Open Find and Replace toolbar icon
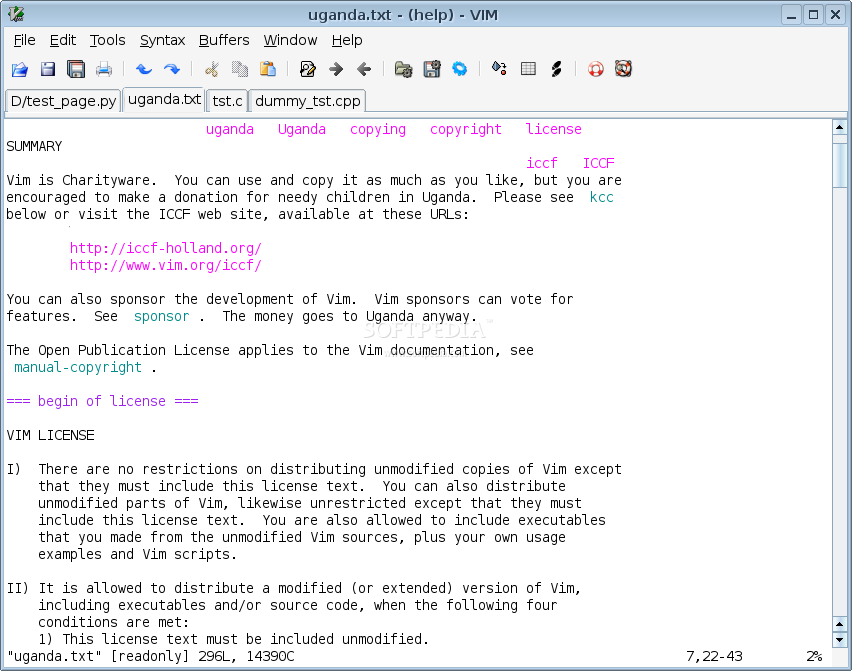The image size is (852, 671). click(x=308, y=69)
